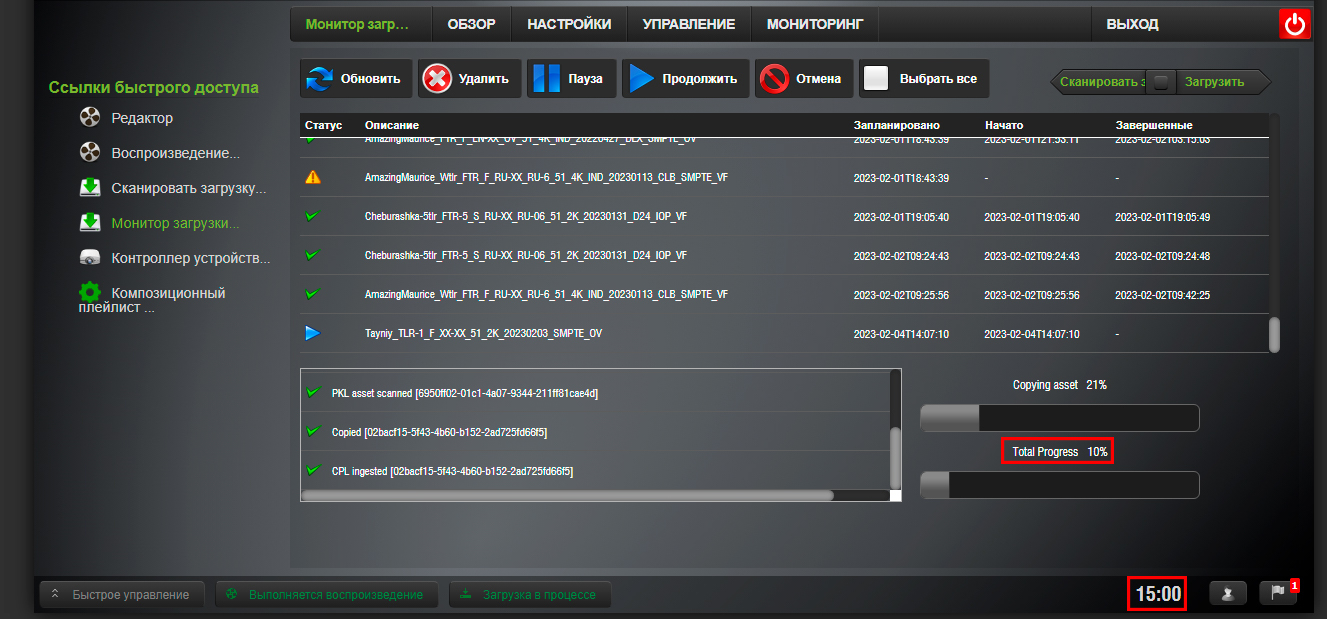The width and height of the screenshot is (1327, 619).
Task: Click checkmark status of Cheburashka 09:24:43 row
Action: (312, 254)
